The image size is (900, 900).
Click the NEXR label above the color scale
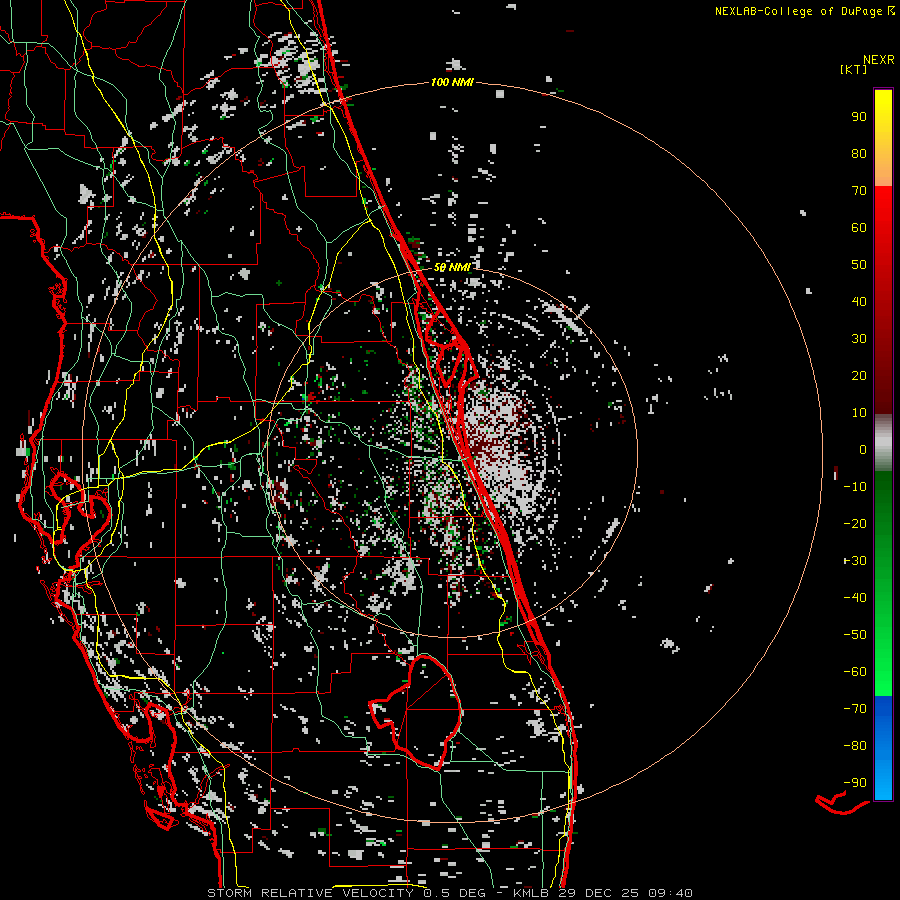(878, 59)
